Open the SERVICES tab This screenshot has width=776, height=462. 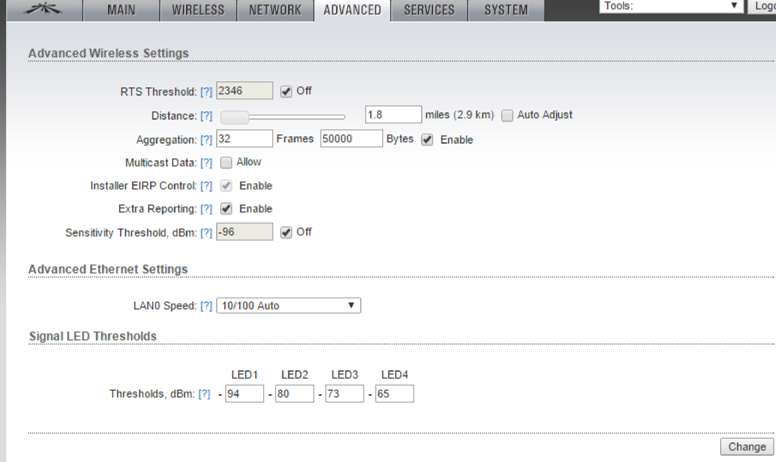click(x=429, y=10)
